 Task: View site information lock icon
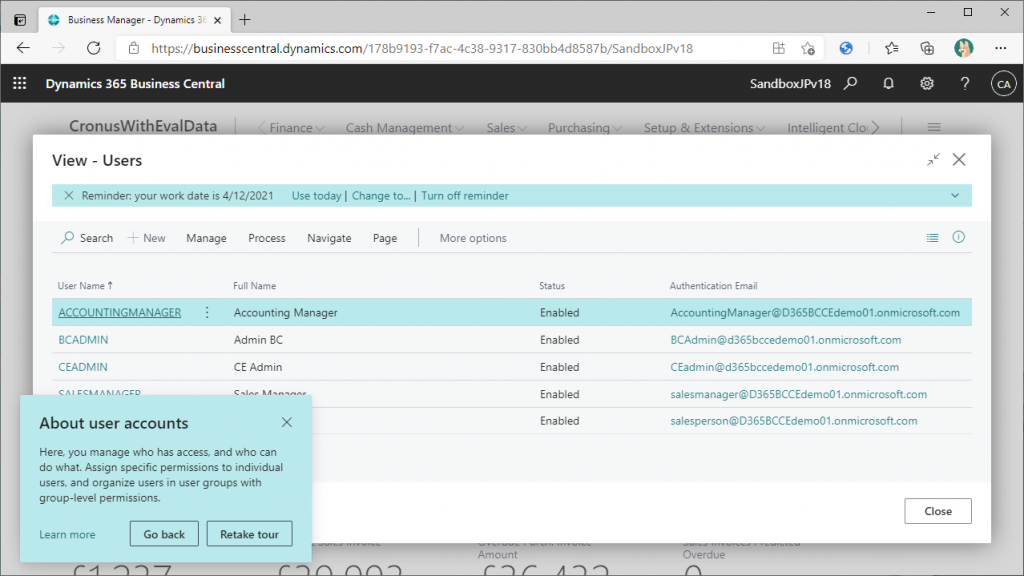click(134, 48)
